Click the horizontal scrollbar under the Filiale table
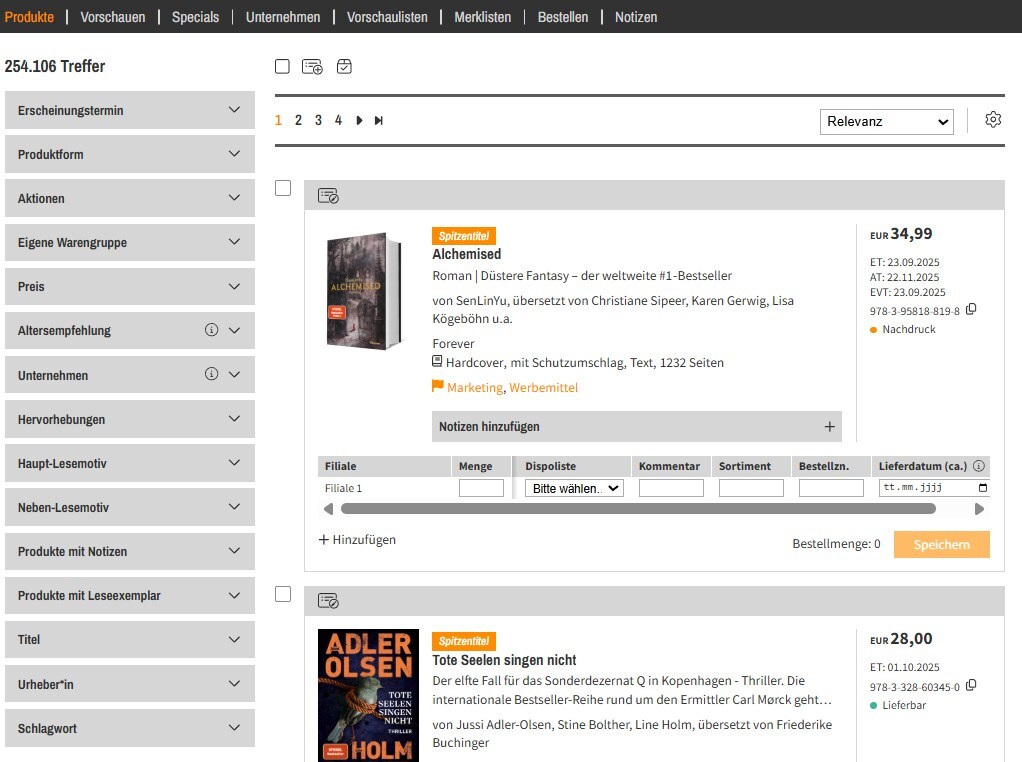1022x762 pixels. point(638,509)
